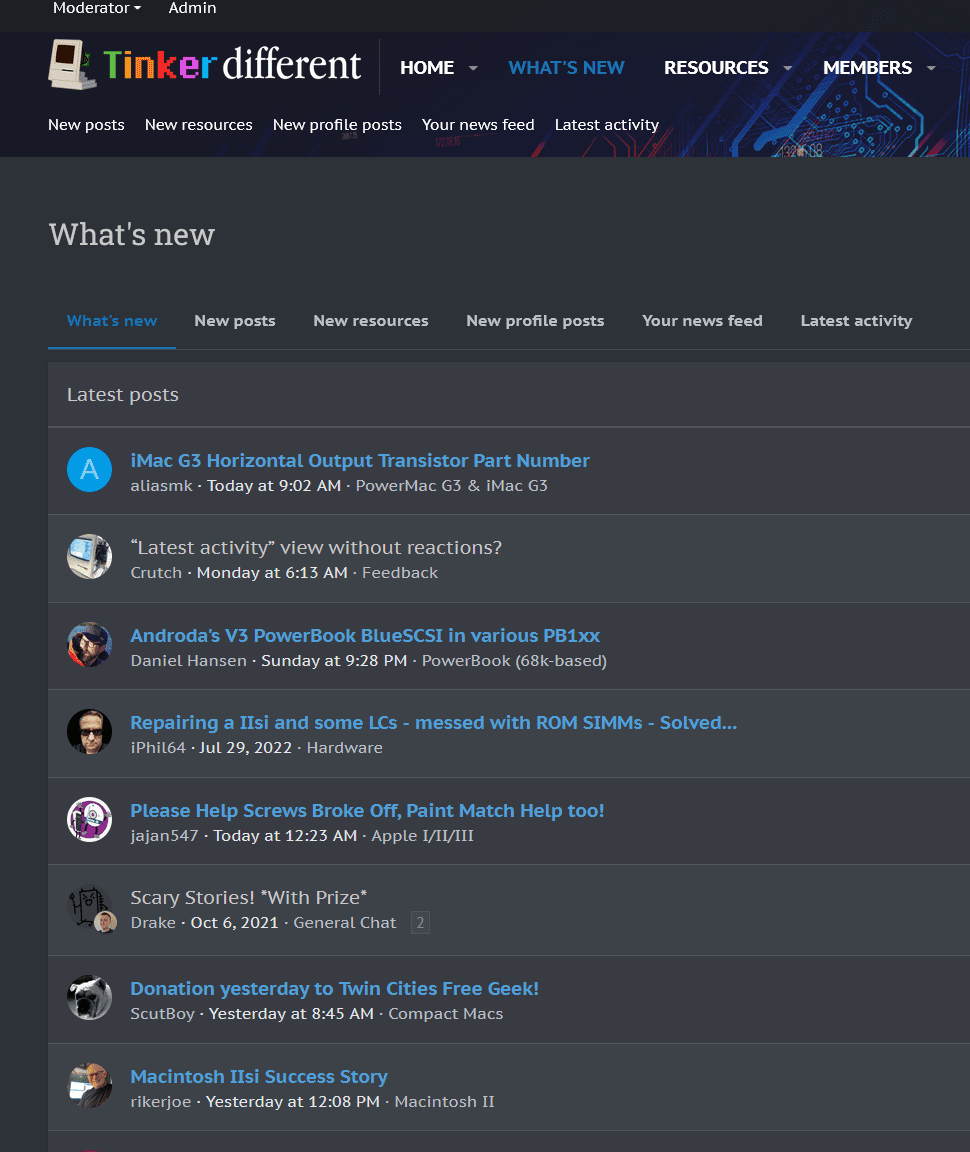The height and width of the screenshot is (1152, 970).
Task: Select the What's new tab
Action: click(112, 321)
